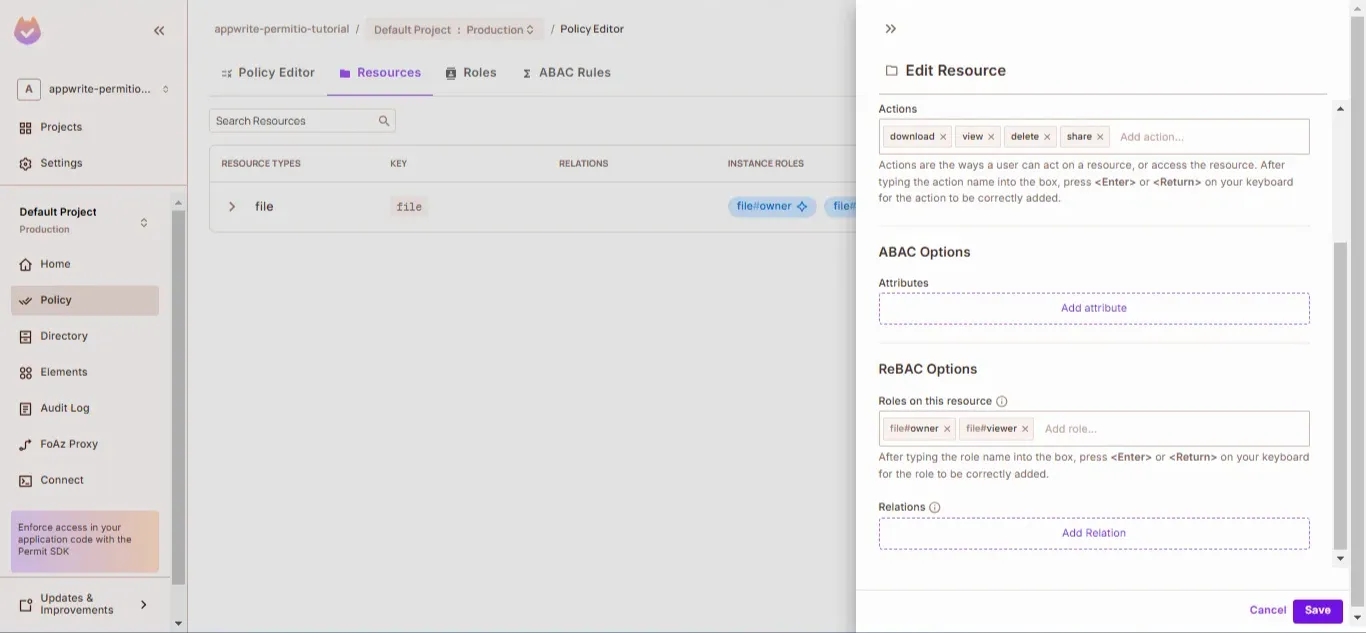This screenshot has height=633, width=1366.
Task: Open the Default Project Production environment switcher
Action: point(85,220)
